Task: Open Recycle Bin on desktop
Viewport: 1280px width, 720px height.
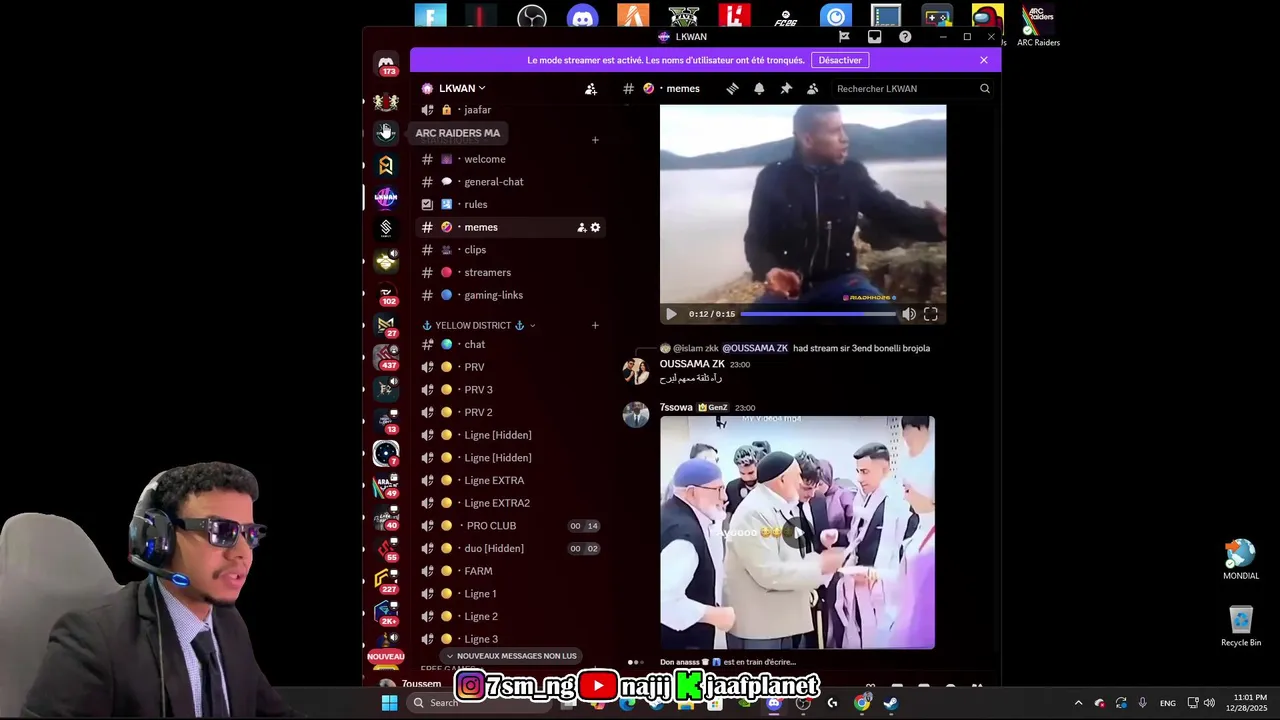Action: tap(1241, 626)
